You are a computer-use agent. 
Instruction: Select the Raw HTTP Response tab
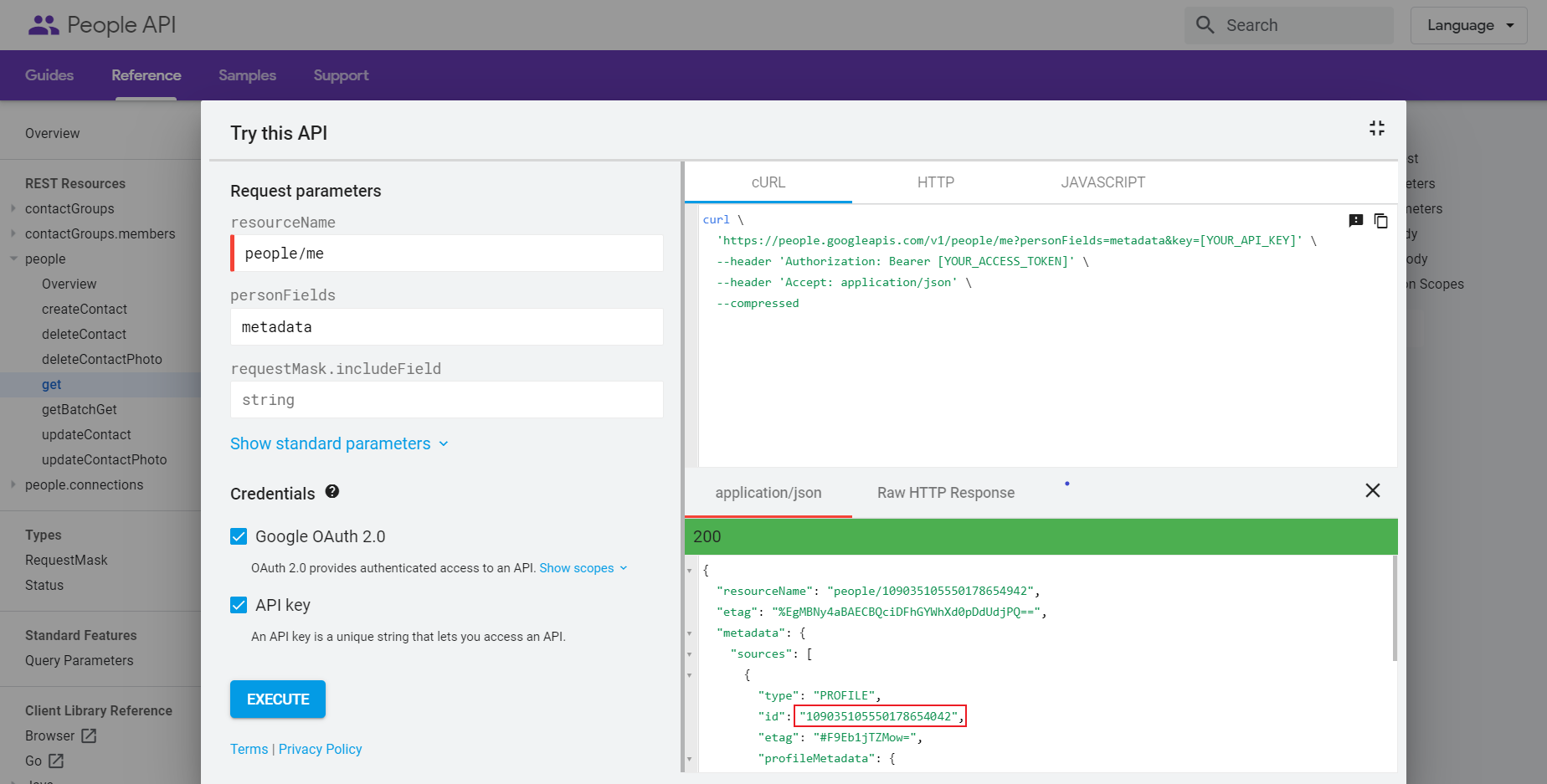pos(946,493)
